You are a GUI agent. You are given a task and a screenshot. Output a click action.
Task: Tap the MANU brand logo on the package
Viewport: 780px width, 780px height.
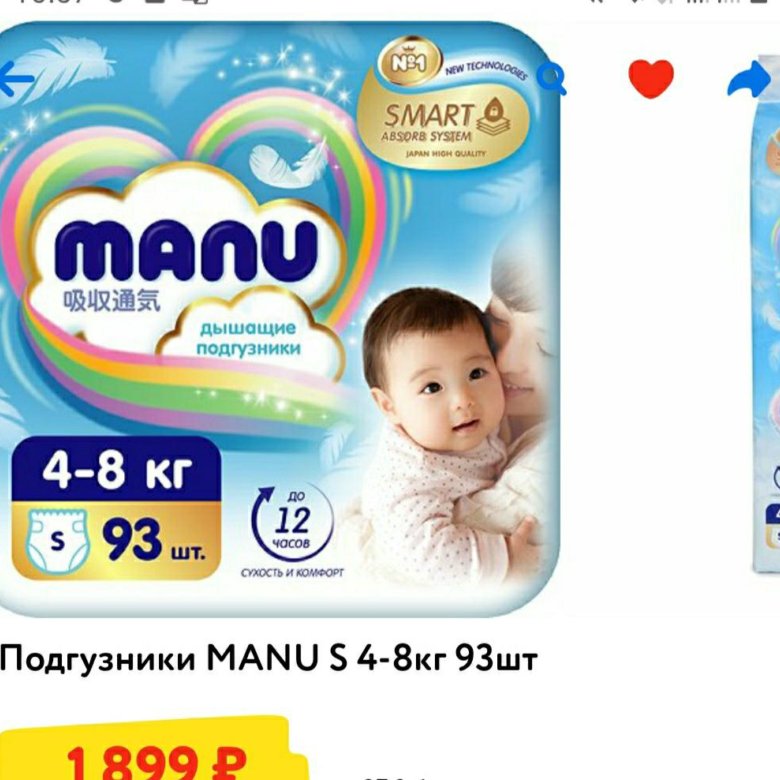pos(185,251)
